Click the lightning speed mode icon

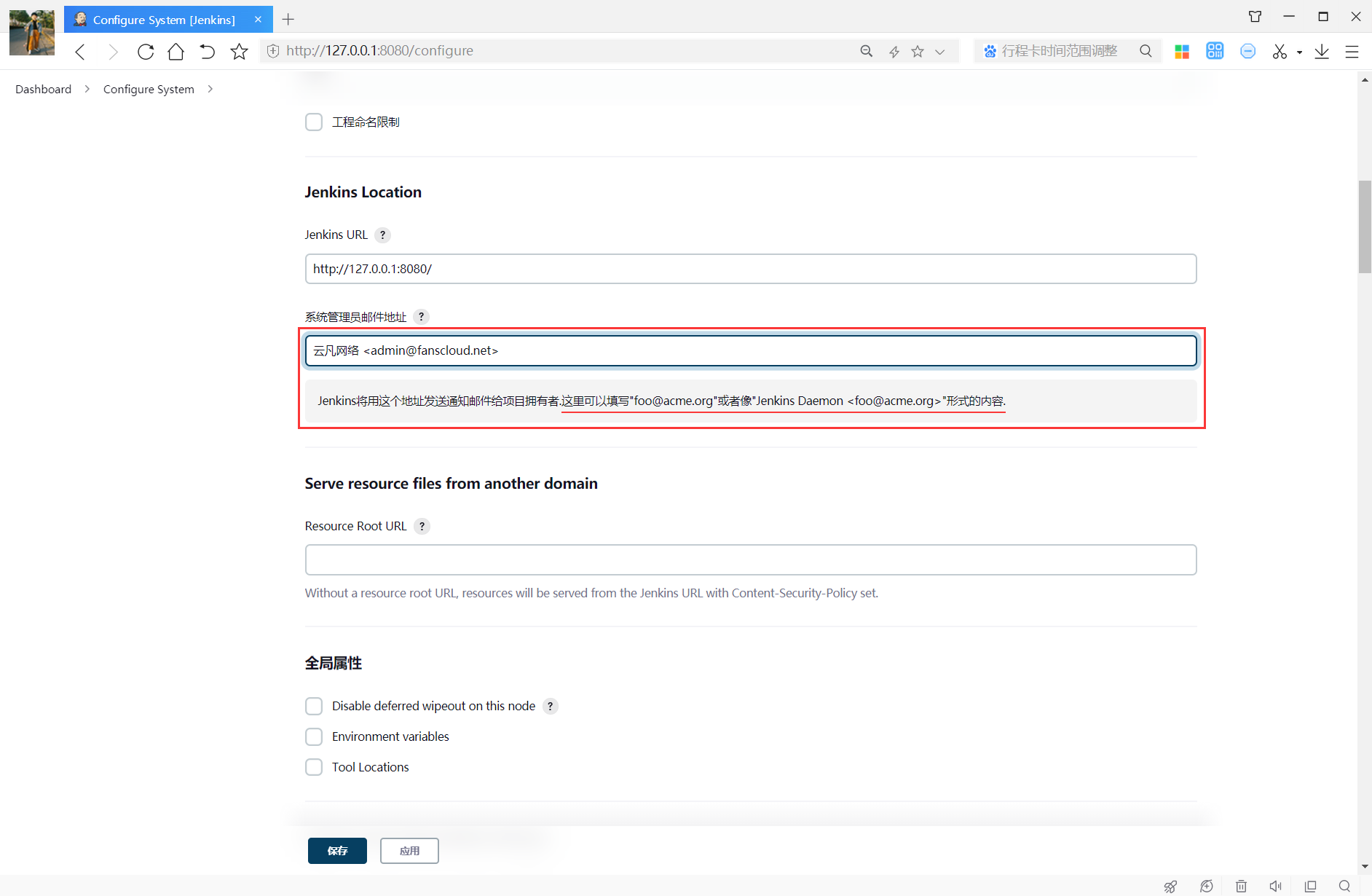click(x=894, y=51)
